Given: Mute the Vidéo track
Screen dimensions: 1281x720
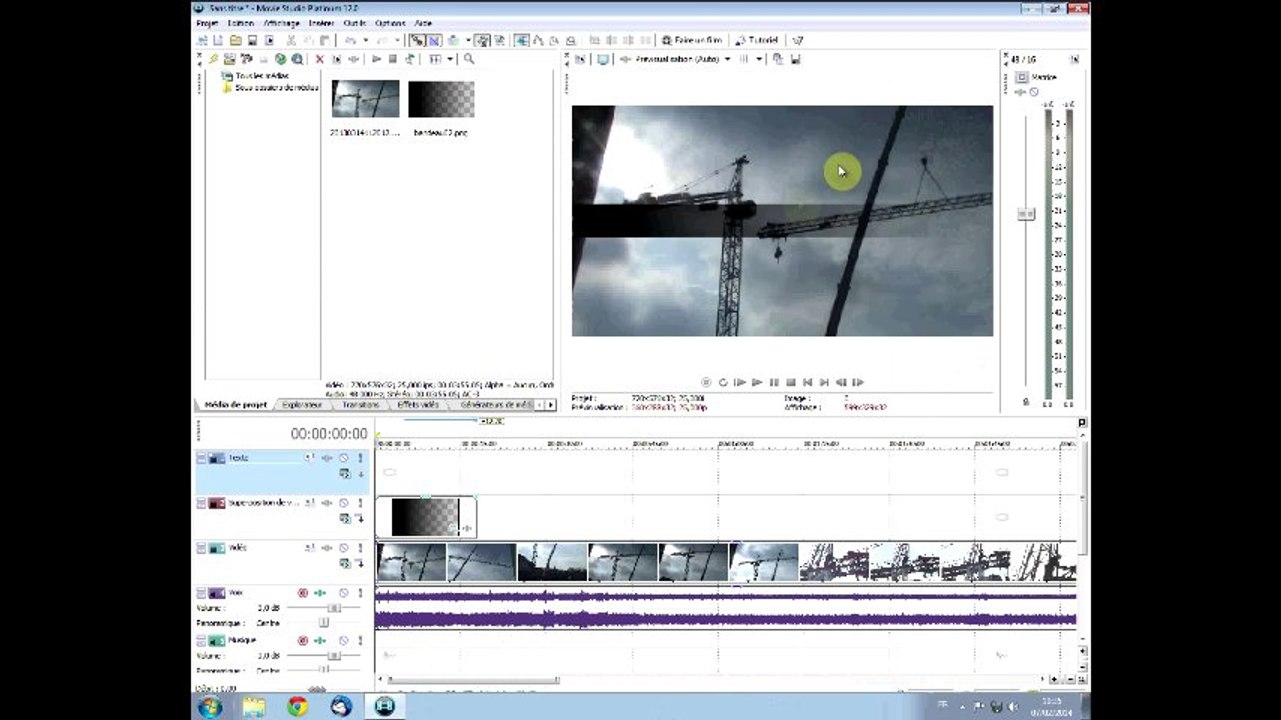Looking at the screenshot, I should [343, 548].
